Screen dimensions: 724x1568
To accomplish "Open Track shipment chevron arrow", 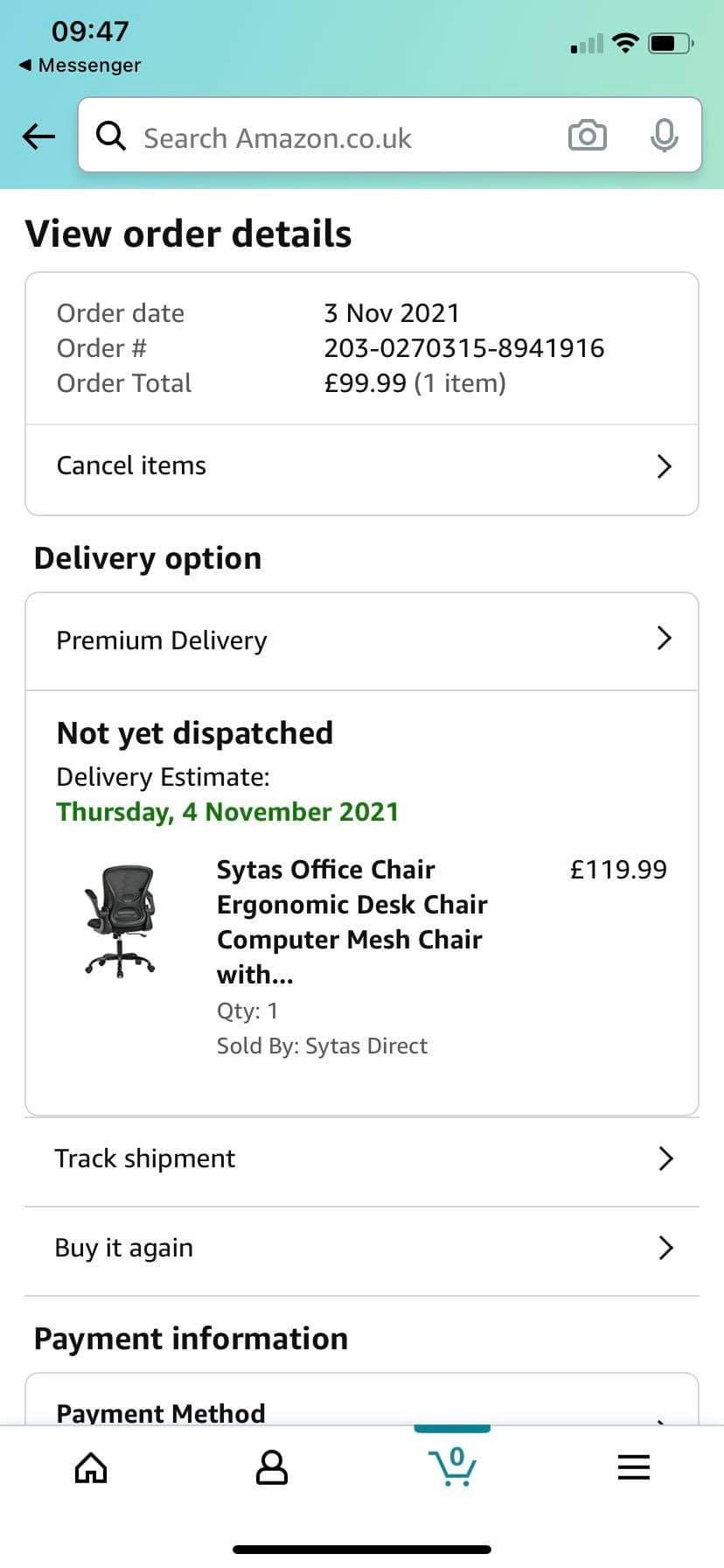I will [x=665, y=1158].
